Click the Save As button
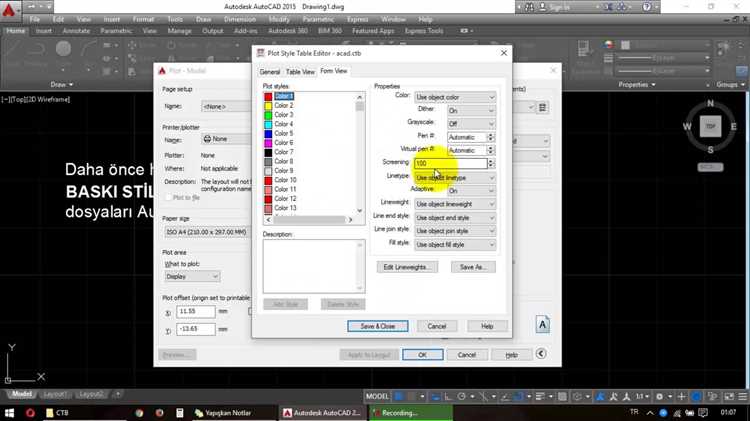Viewport: 750px width, 421px height. pos(473,267)
